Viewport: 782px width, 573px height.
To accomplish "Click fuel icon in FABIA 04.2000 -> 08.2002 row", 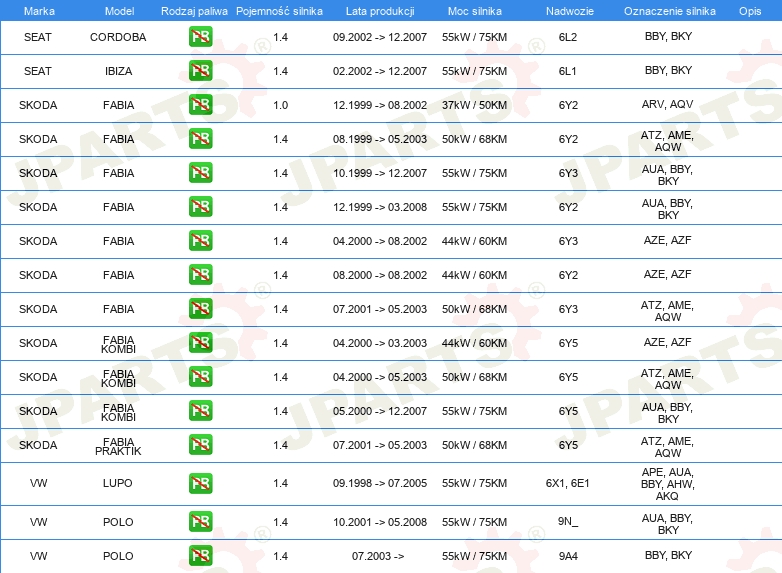I will pyautogui.click(x=200, y=240).
